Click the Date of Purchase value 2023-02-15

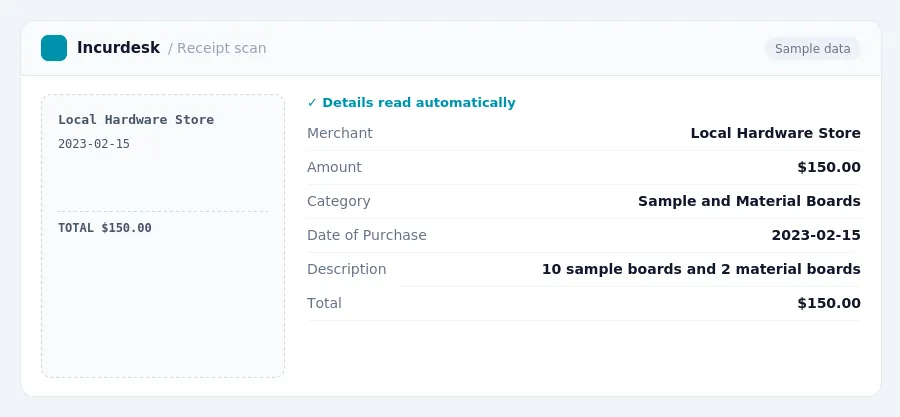point(816,235)
